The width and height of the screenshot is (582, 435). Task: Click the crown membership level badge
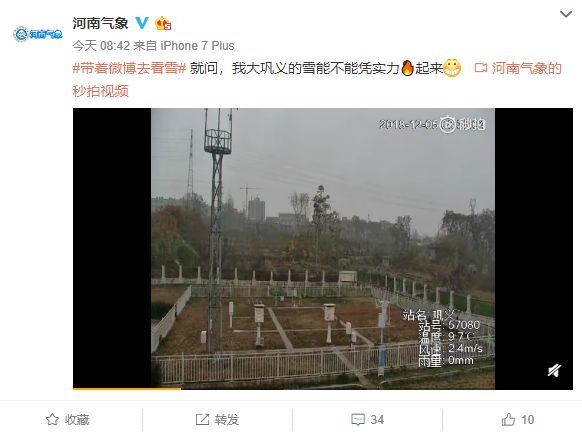[163, 23]
